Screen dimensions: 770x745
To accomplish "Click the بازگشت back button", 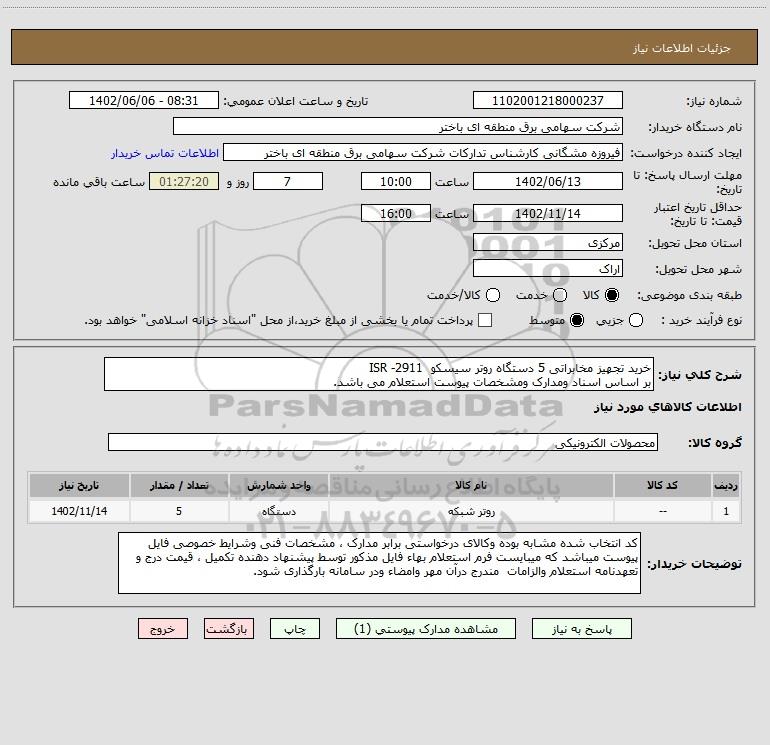I will pos(229,629).
